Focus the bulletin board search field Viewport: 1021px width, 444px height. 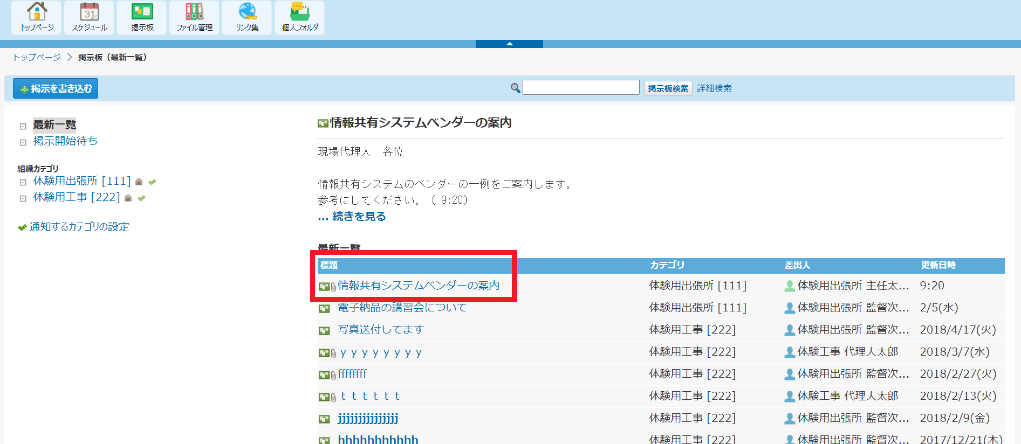[581, 88]
